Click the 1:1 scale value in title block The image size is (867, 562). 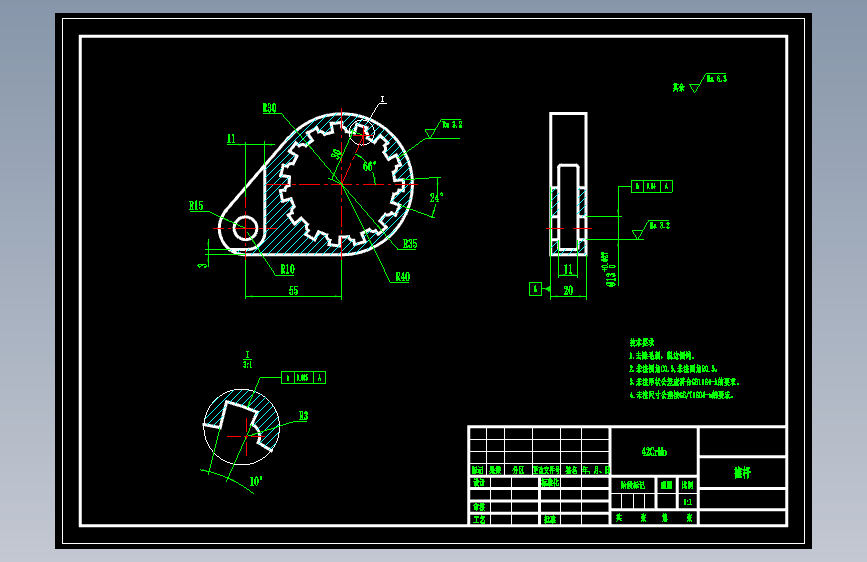click(688, 502)
